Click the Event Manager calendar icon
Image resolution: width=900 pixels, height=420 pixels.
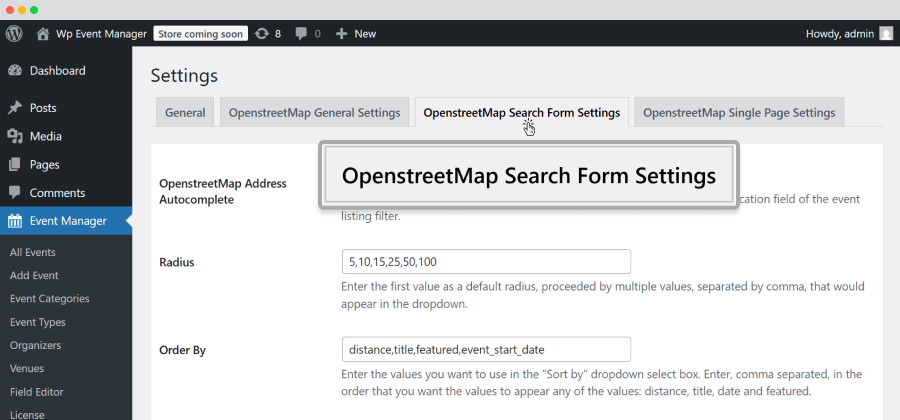click(x=15, y=221)
